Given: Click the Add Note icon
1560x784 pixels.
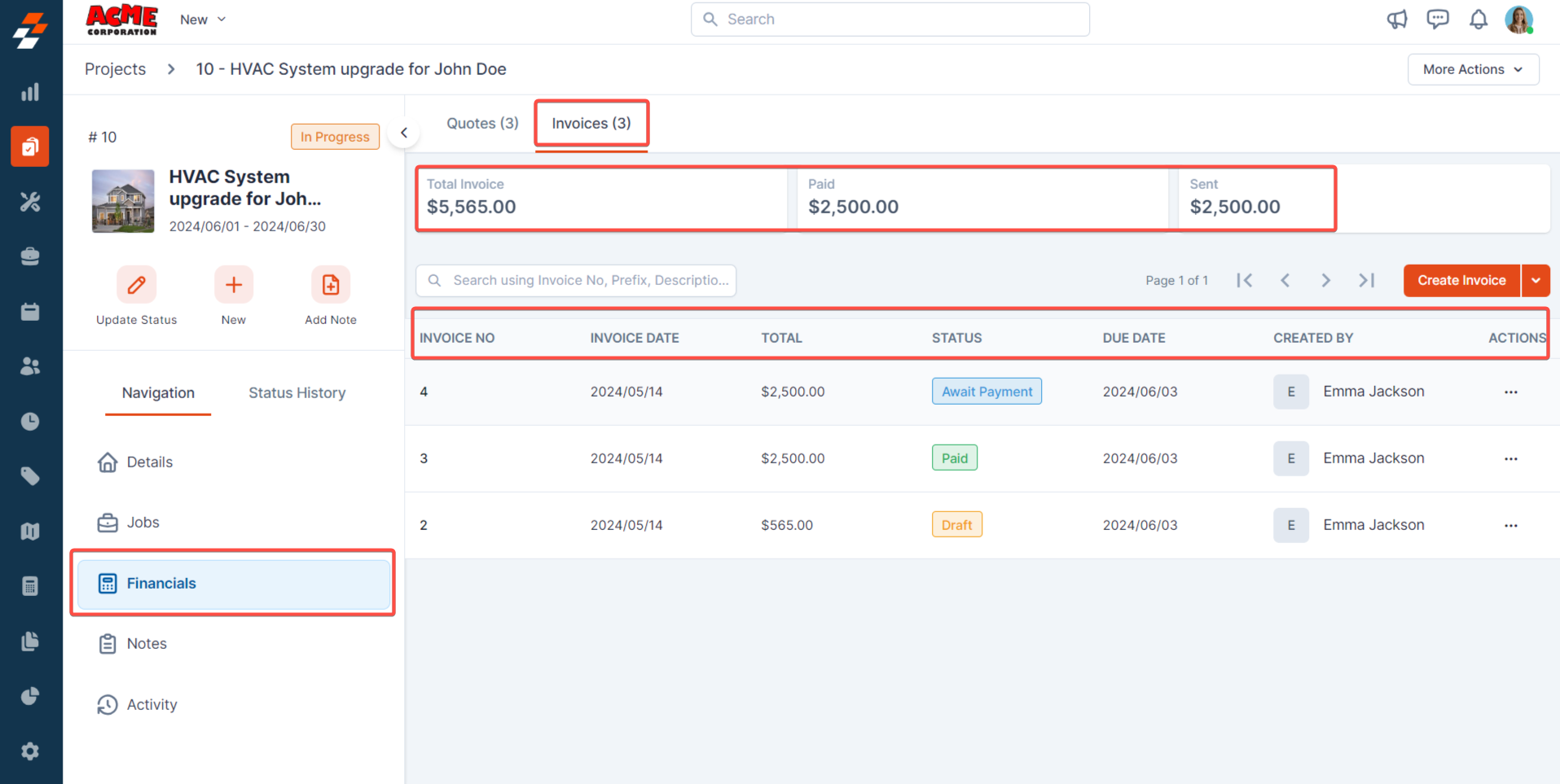Looking at the screenshot, I should 330,285.
